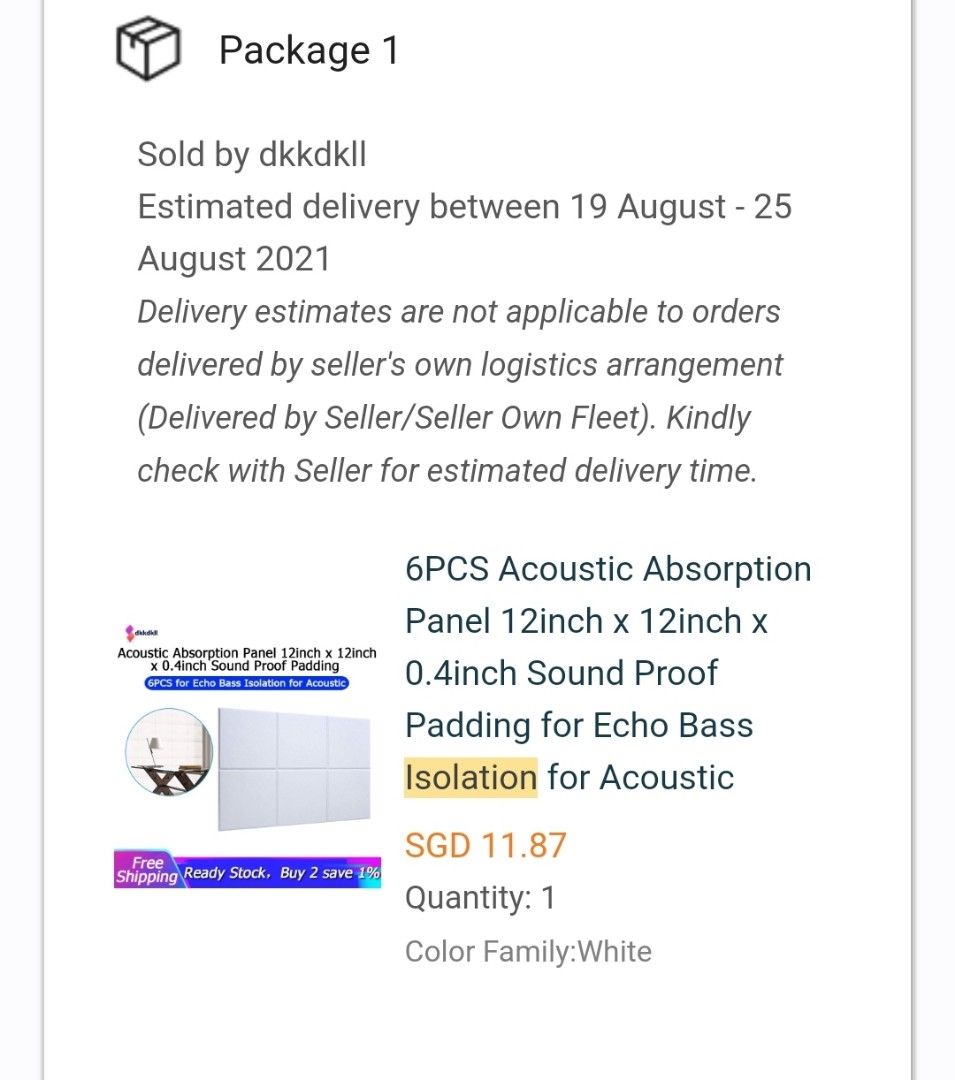This screenshot has width=955, height=1080.
Task: Click the "Quantity: 1" text
Action: (480, 897)
